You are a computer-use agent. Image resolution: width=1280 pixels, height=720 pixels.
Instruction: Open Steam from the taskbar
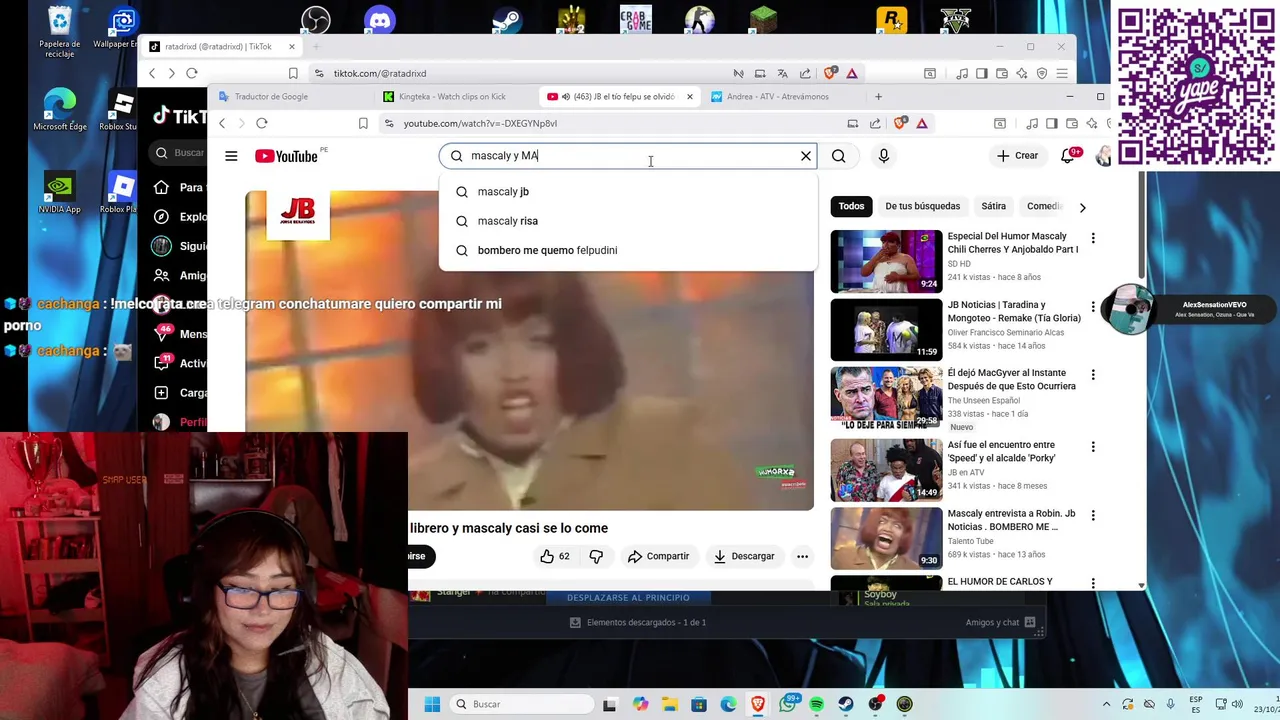click(846, 704)
